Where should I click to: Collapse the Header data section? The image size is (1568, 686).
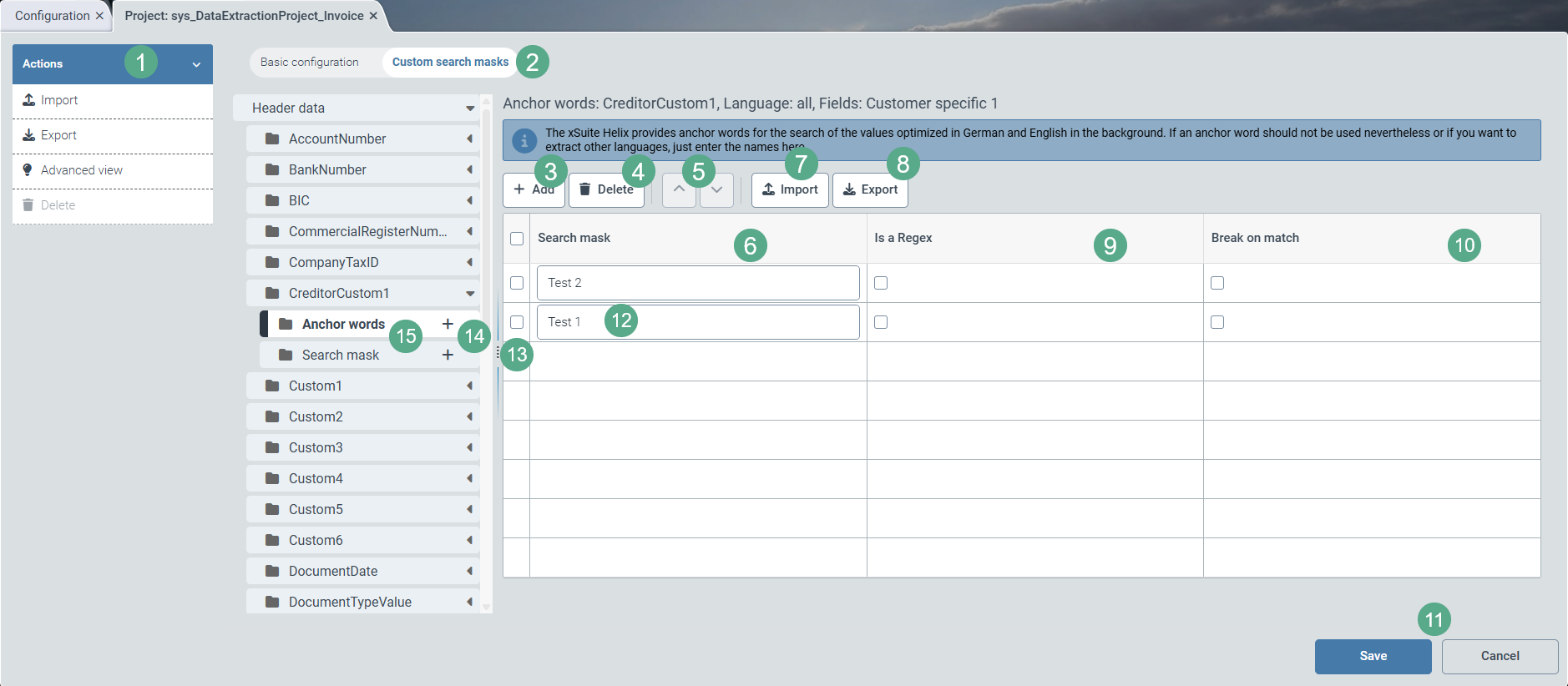(x=470, y=108)
